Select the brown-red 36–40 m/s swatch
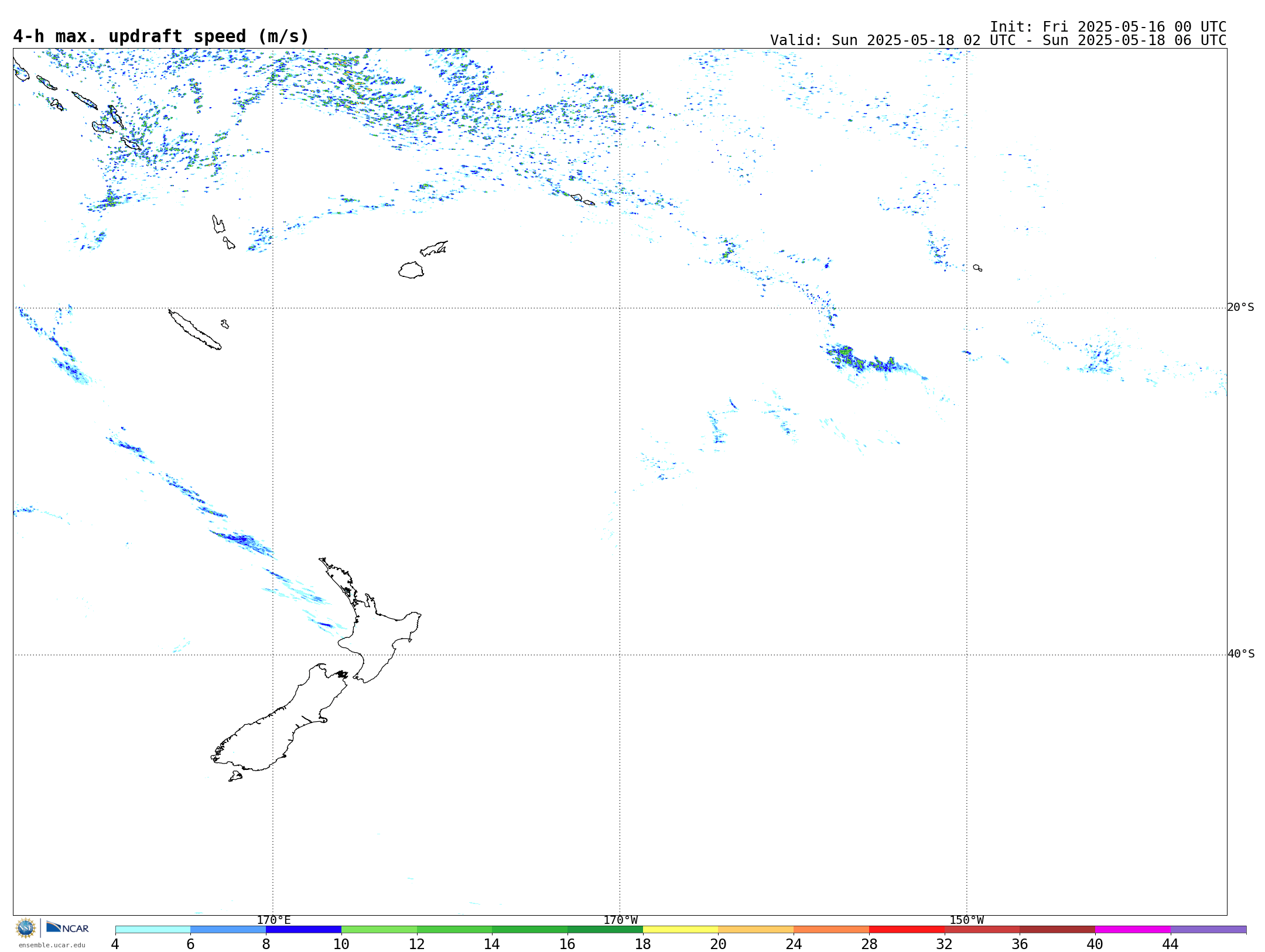The image size is (1265, 952). (x=1058, y=930)
